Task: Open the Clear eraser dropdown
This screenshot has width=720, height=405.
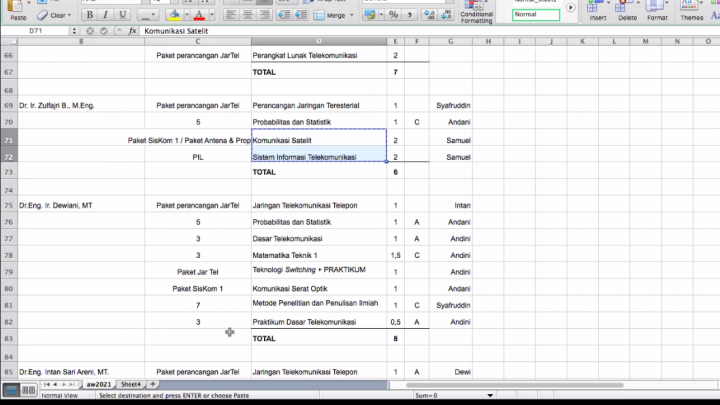Action: click(56, 16)
